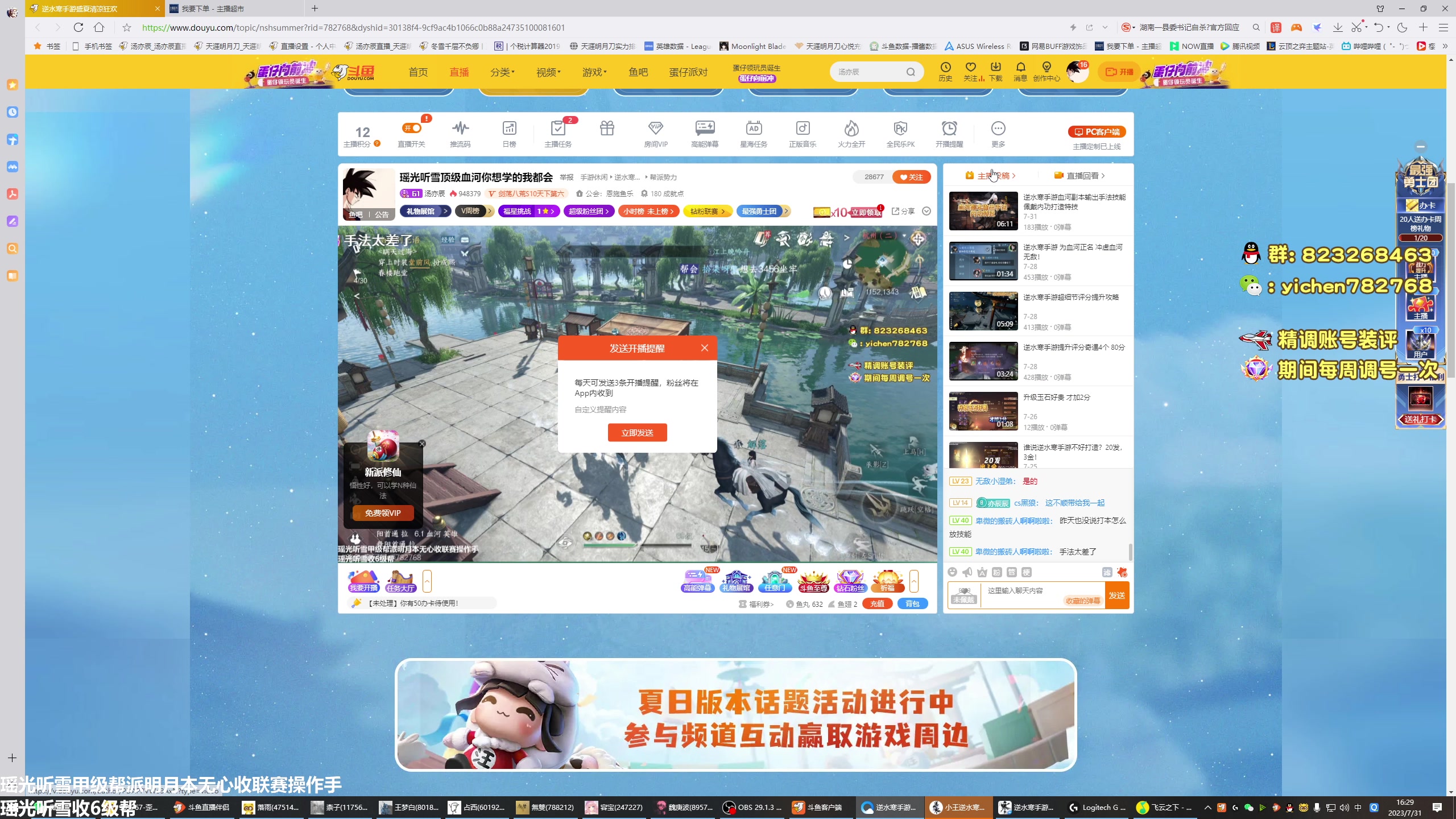The image size is (1456, 819).
Task: Click the 充值 recharge button
Action: [877, 604]
